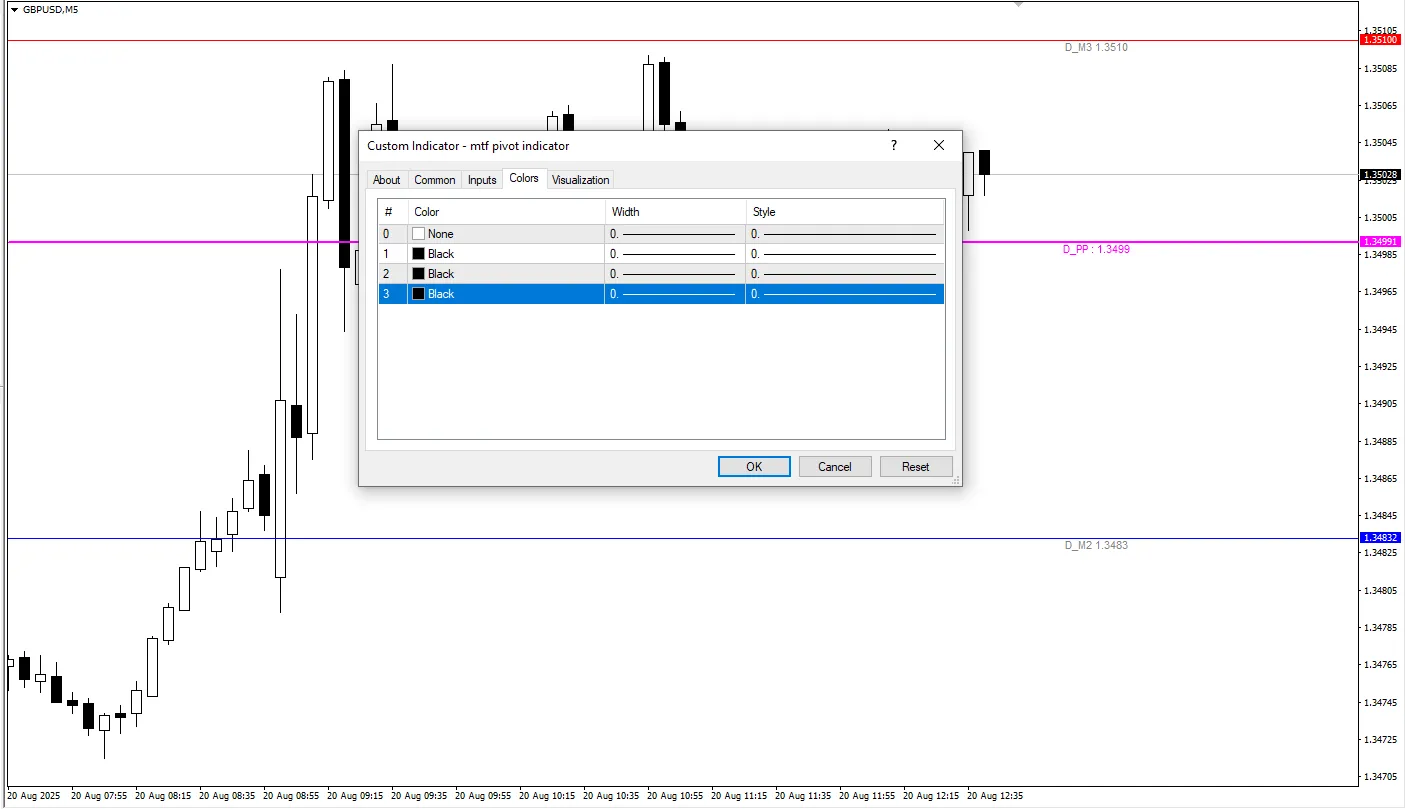The image size is (1405, 809).
Task: Click the Style column header
Action: click(845, 212)
